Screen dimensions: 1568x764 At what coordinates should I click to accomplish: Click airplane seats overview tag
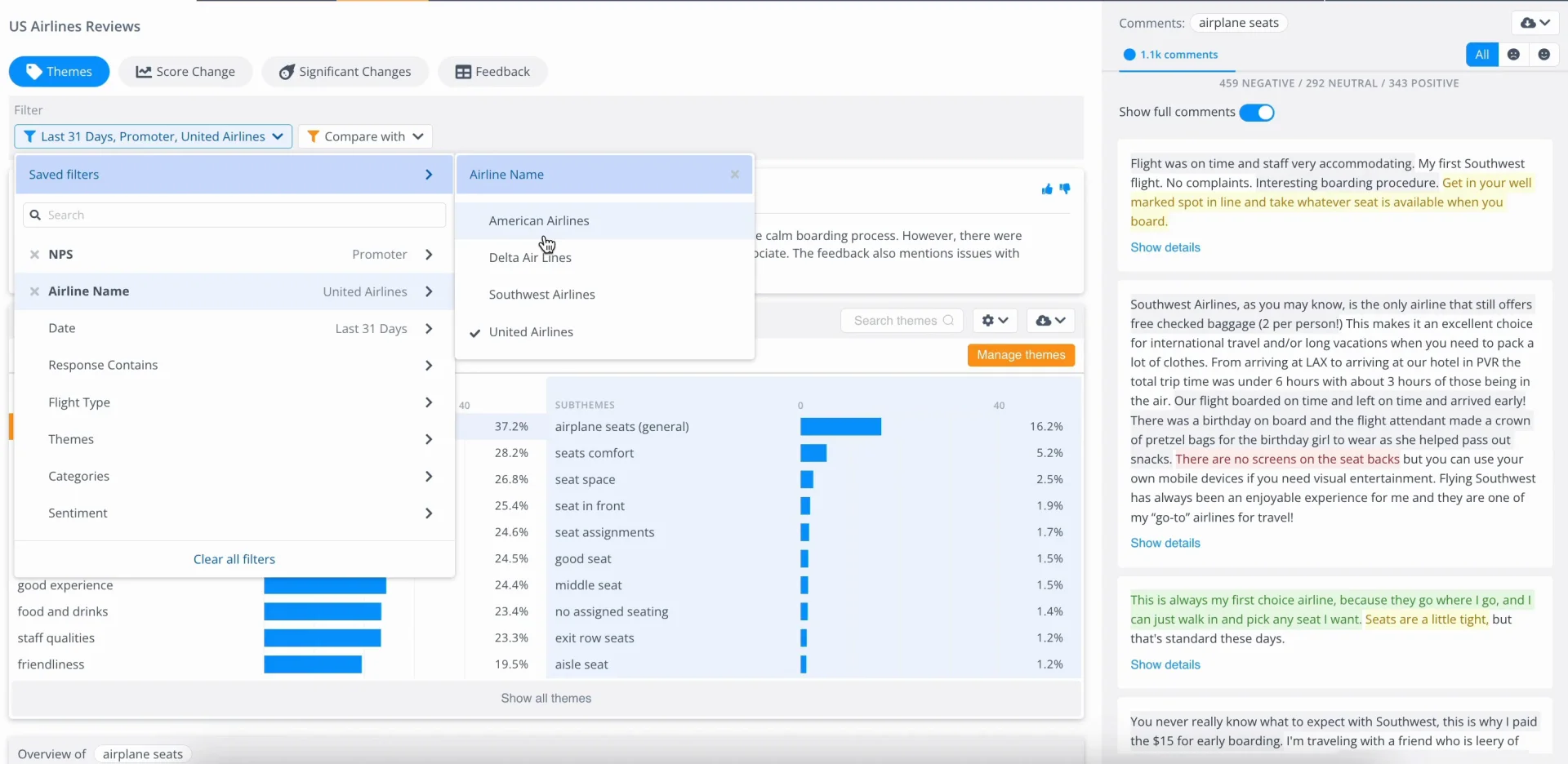point(143,754)
